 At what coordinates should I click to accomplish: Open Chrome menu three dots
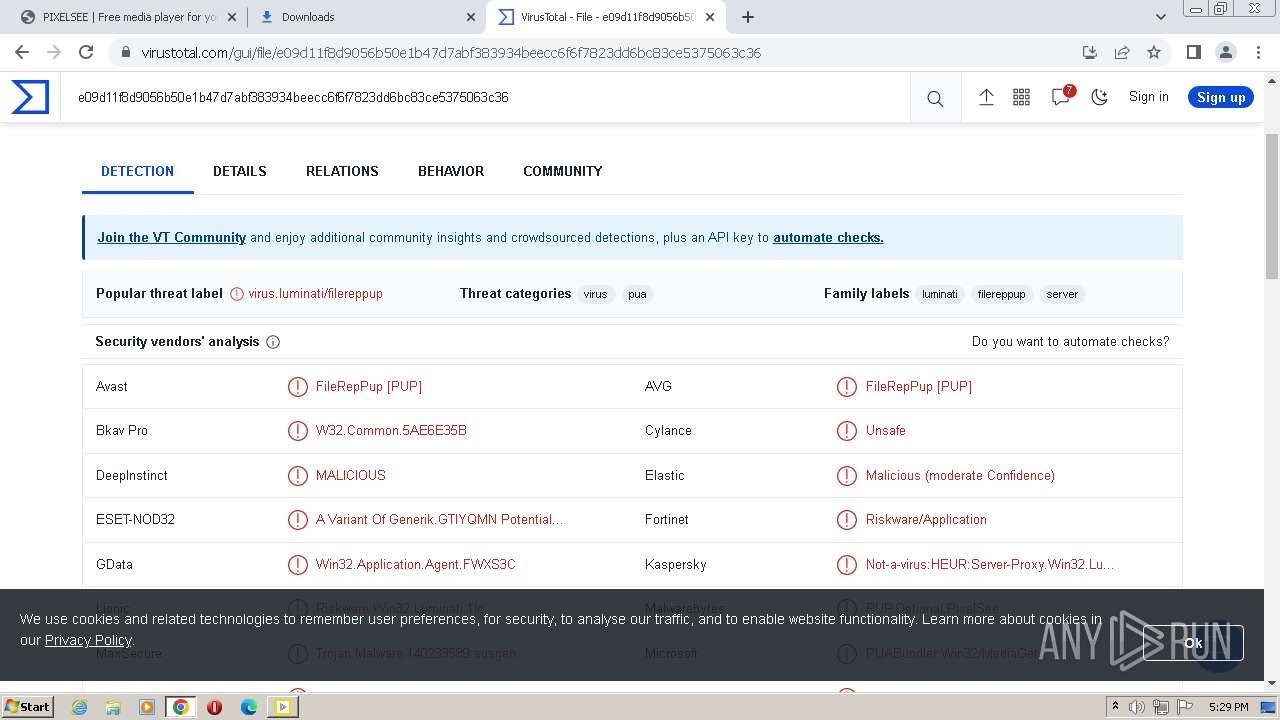coord(1258,53)
